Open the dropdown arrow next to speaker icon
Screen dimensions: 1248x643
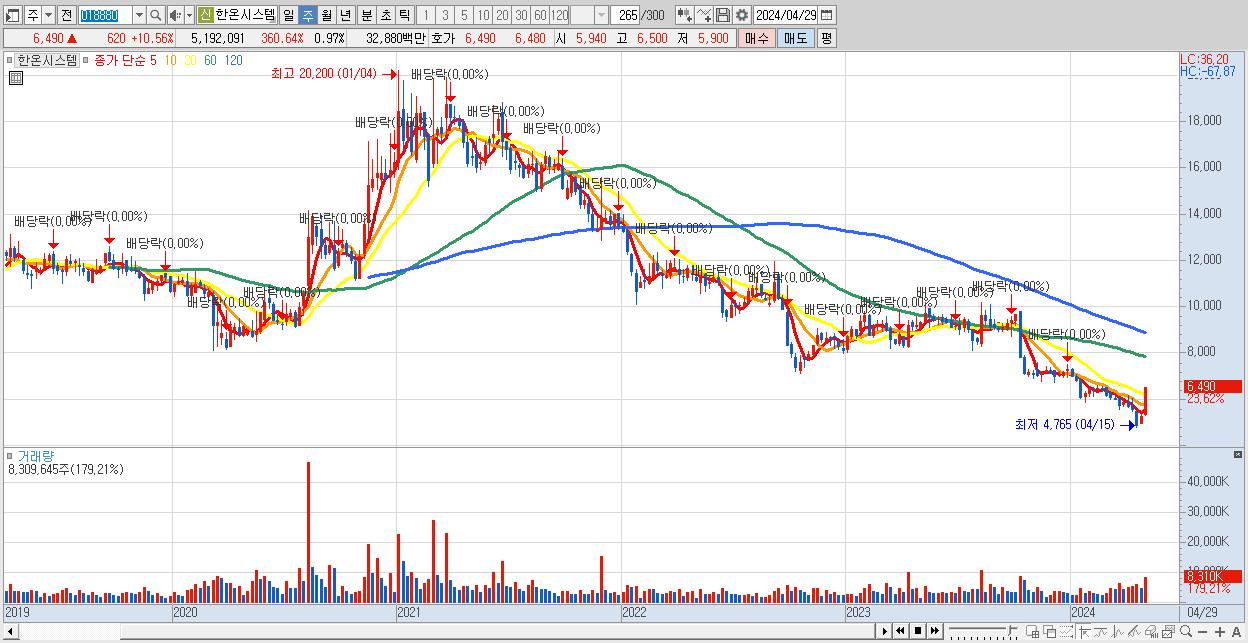point(189,15)
